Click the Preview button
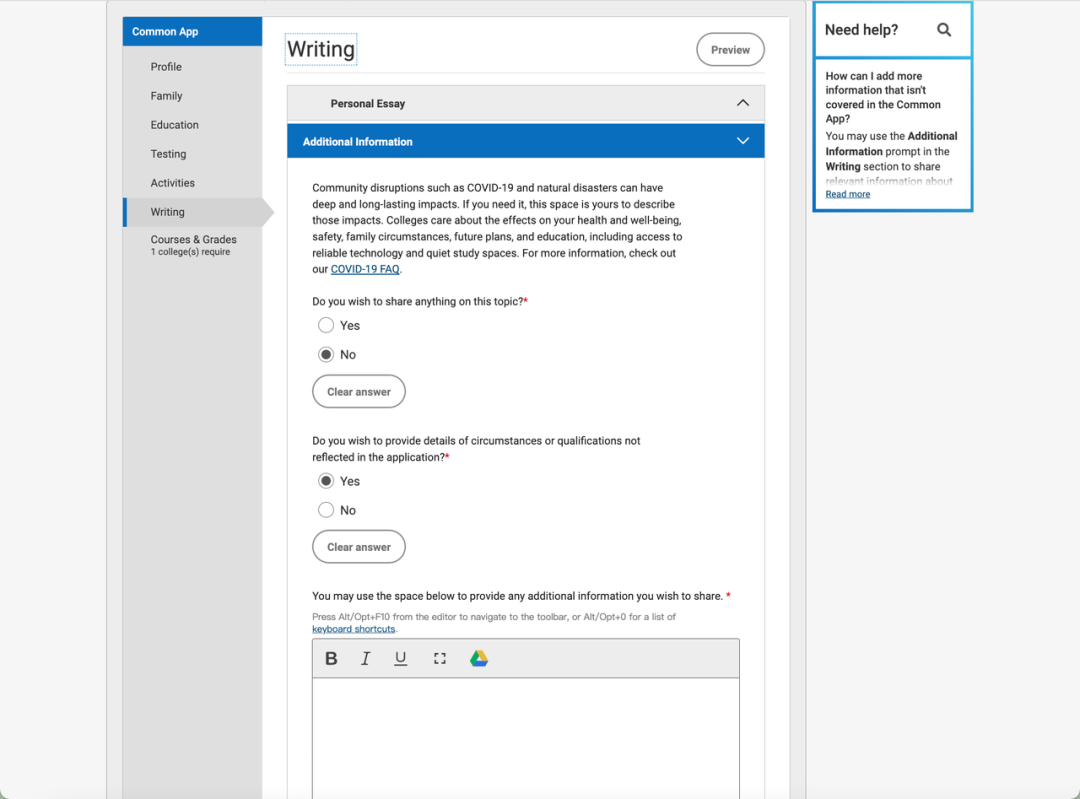The height and width of the screenshot is (799, 1080). point(730,50)
